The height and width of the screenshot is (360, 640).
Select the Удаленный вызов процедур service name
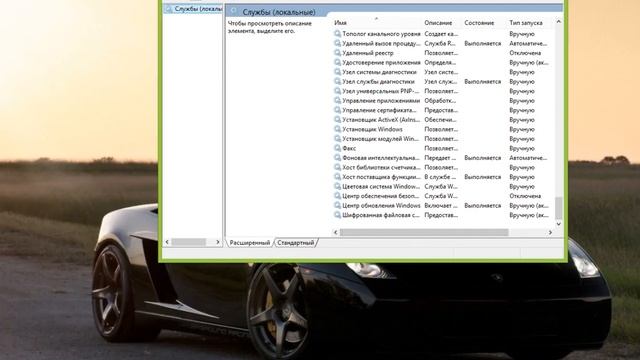[x=381, y=43]
